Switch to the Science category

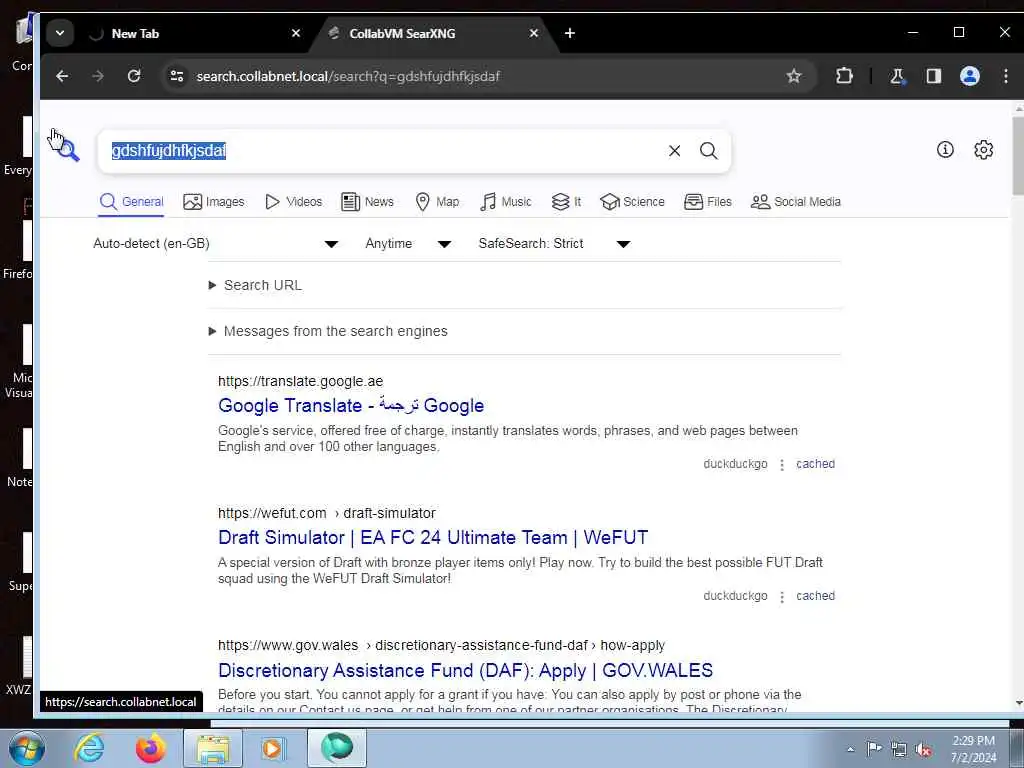632,202
